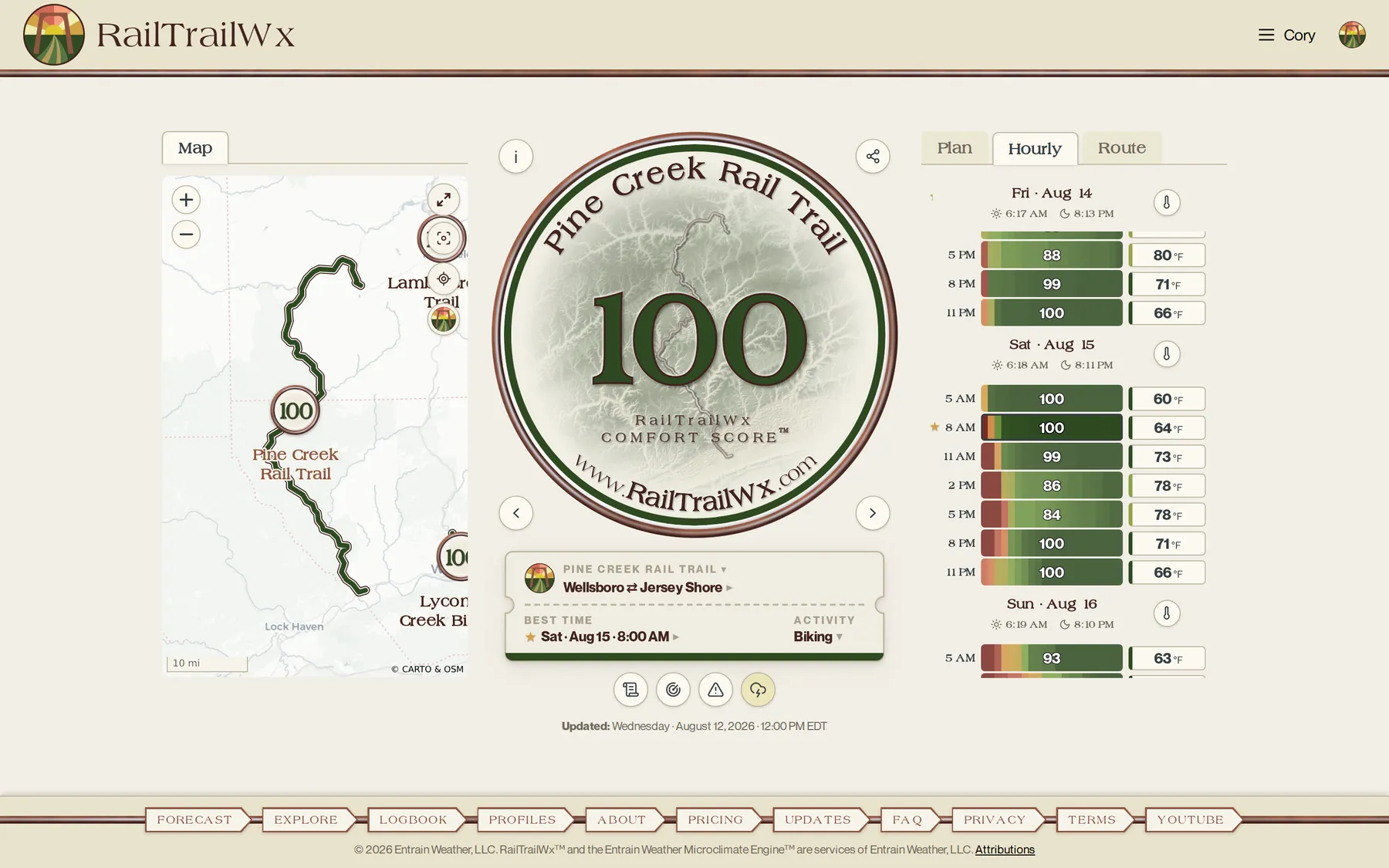The width and height of the screenshot is (1389, 868).
Task: Expand the Pine Creek Rail Trail selector
Action: point(645,569)
